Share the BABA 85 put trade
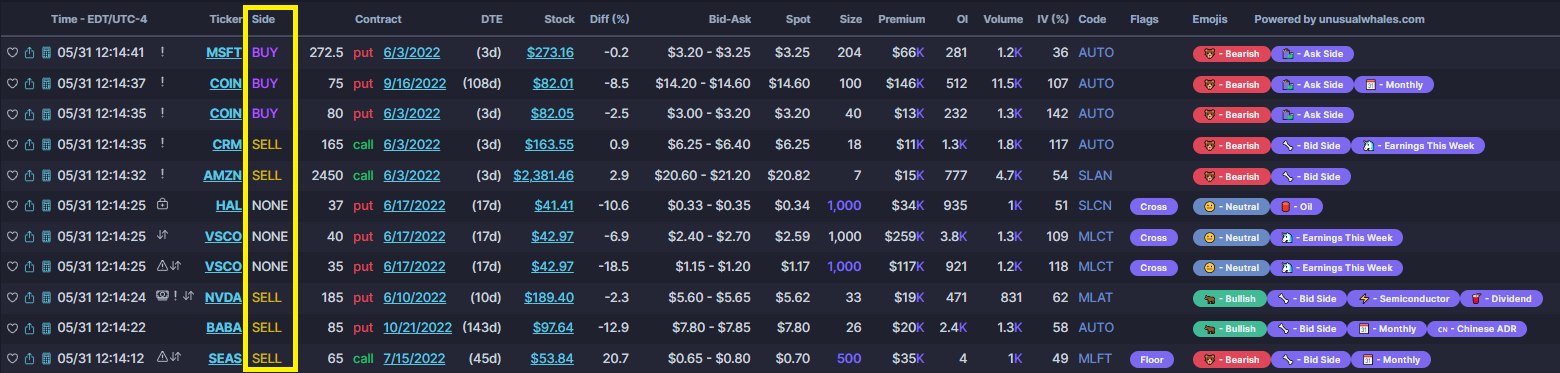The width and height of the screenshot is (1560, 373). pos(29,328)
